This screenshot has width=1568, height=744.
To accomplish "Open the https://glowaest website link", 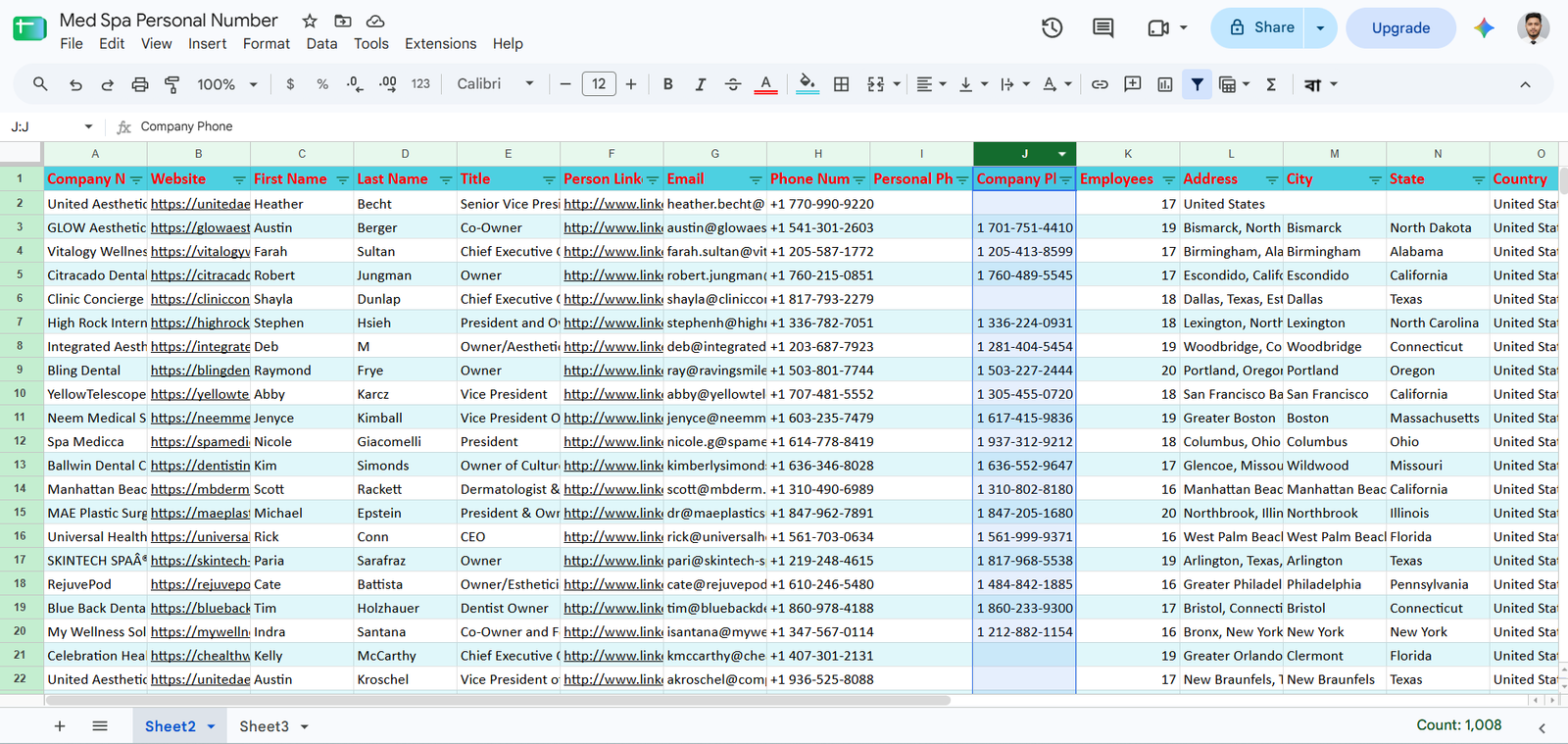I will tap(200, 227).
